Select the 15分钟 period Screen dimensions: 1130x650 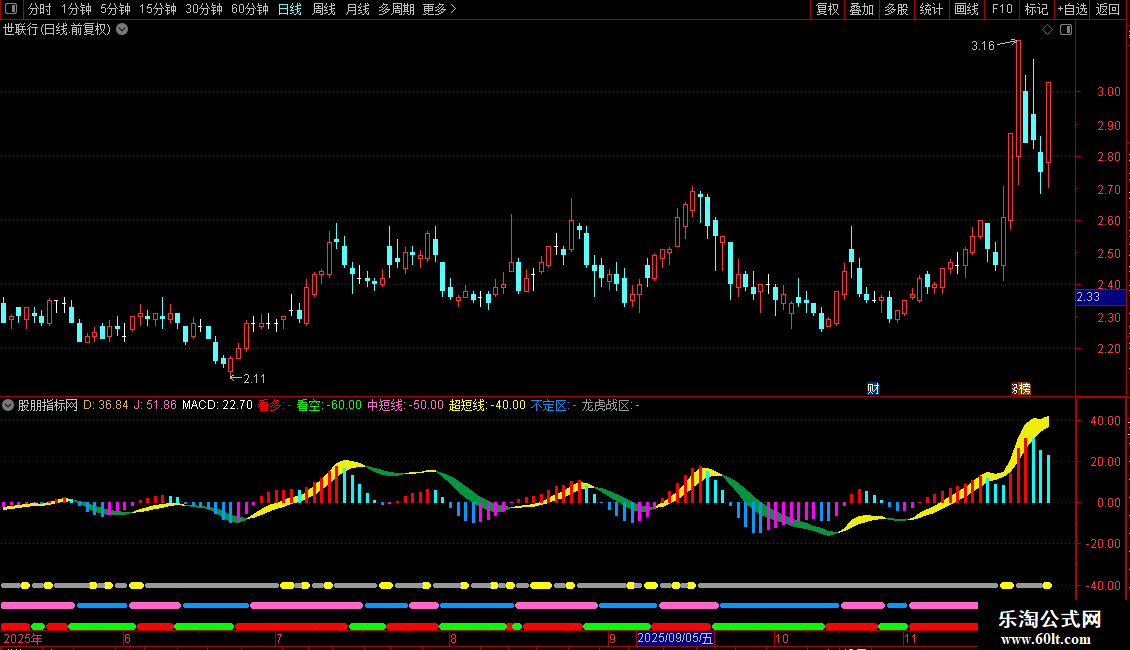coord(157,9)
